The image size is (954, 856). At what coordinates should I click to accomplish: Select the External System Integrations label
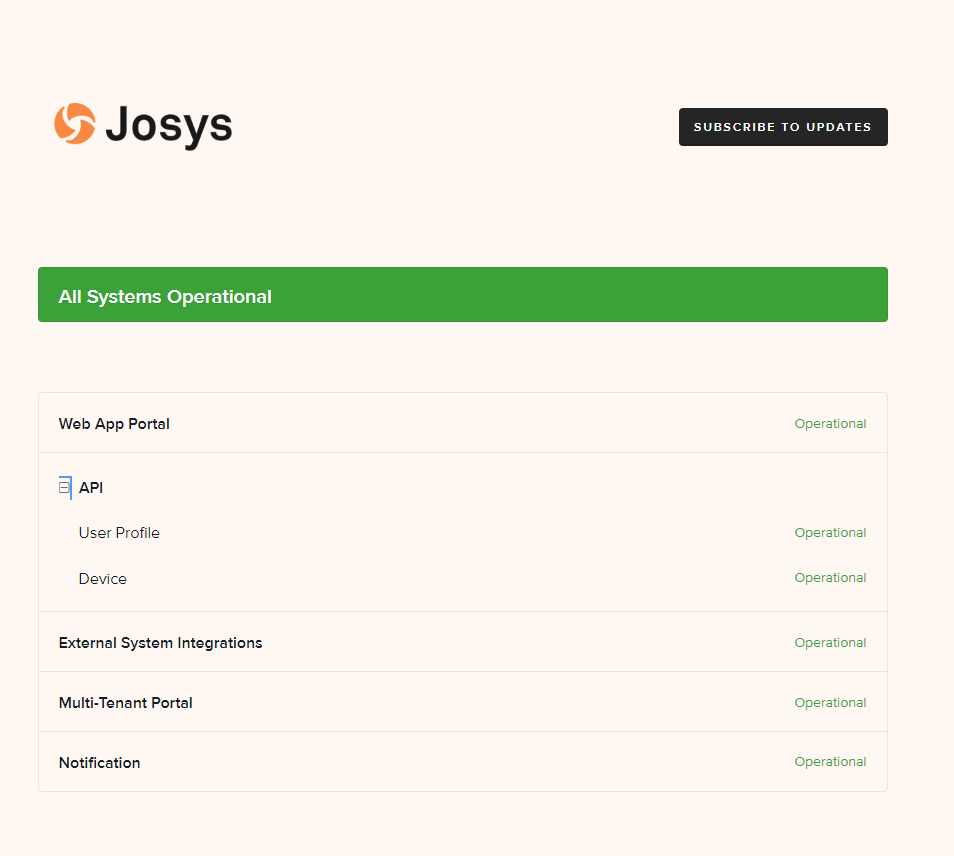(x=160, y=643)
